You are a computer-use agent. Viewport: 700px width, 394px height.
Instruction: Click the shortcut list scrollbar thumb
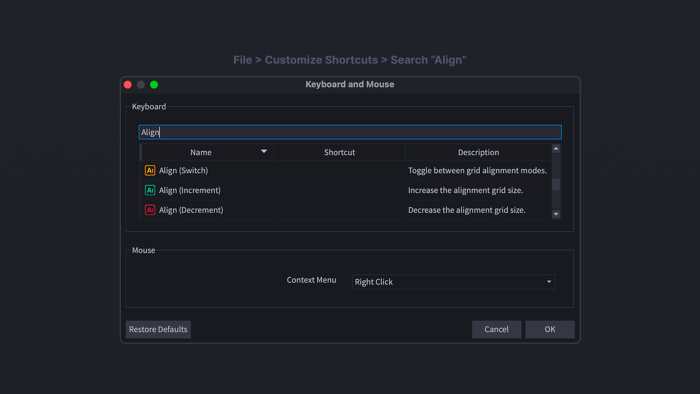tap(556, 184)
